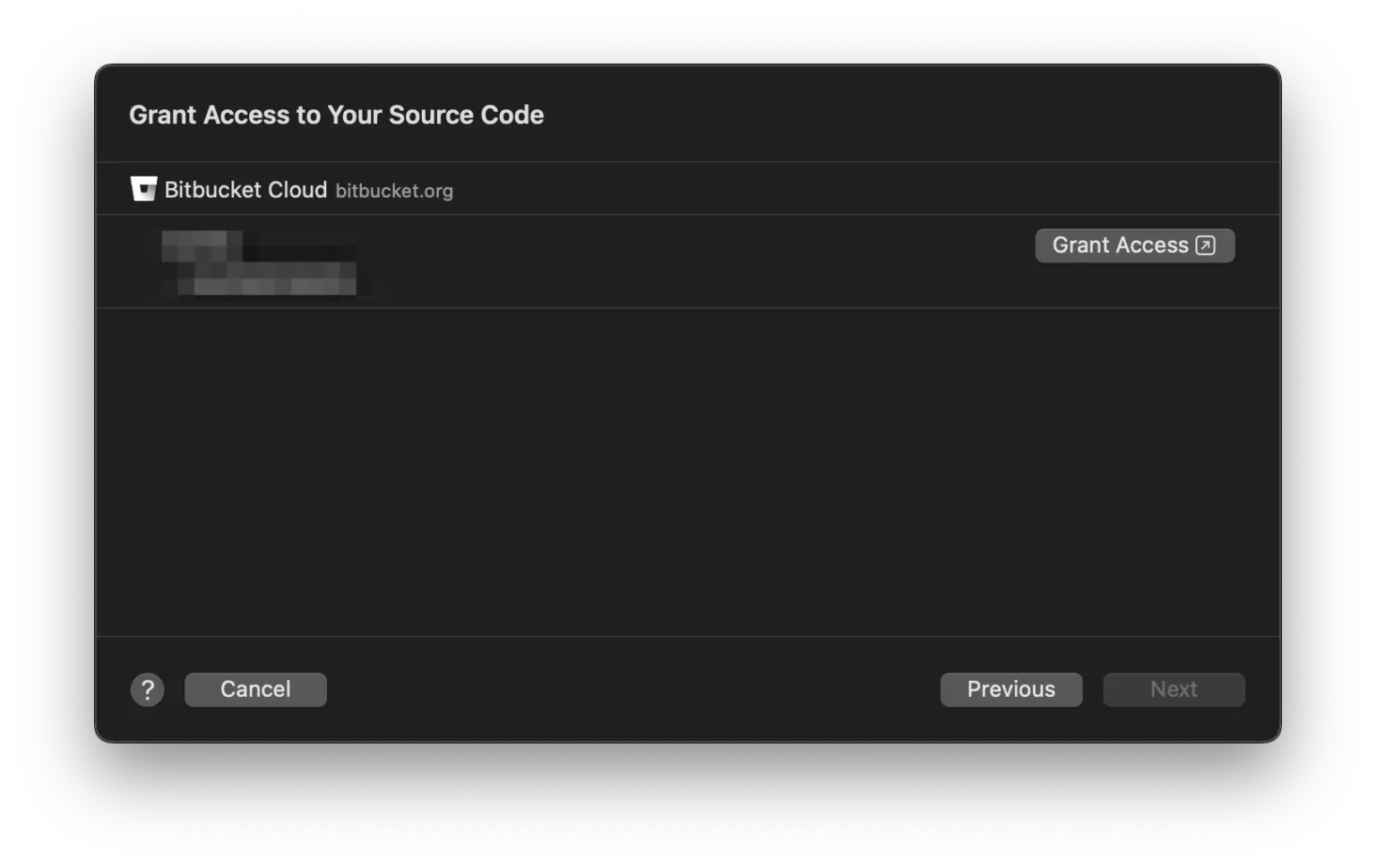Click the blank header area right of the dialog title
Screen dimensions: 1376x868
coord(896,115)
